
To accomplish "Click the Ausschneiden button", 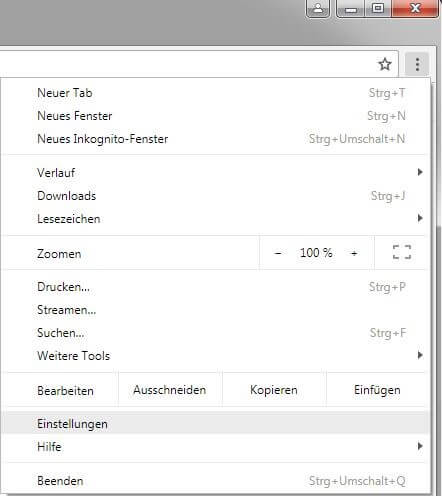I will (x=170, y=390).
